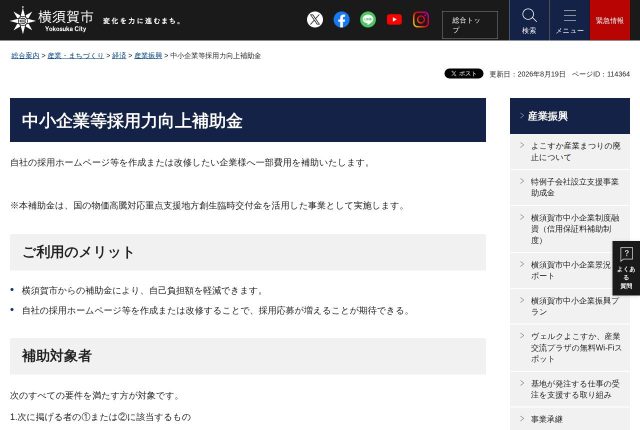Go to 総合案内 breadcrumb link

click(x=25, y=55)
